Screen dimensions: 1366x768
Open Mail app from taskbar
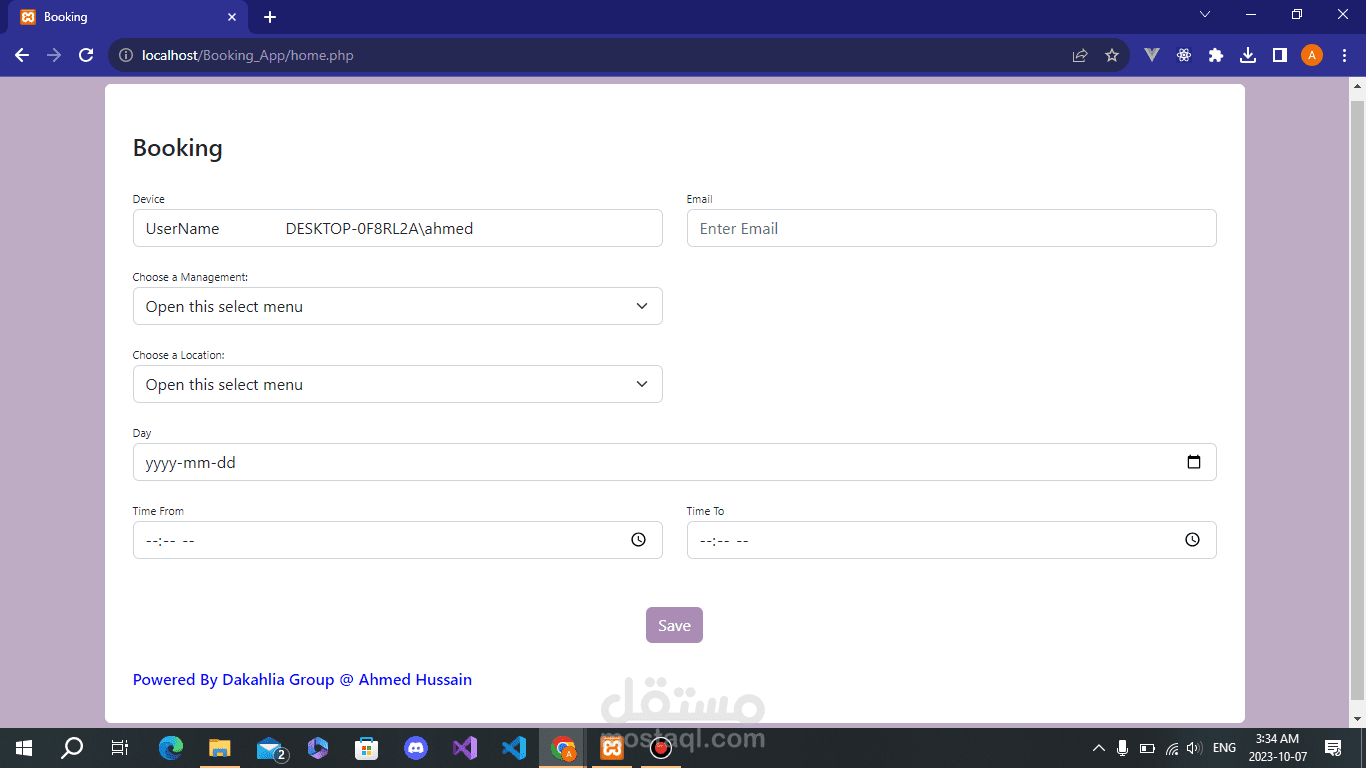270,748
